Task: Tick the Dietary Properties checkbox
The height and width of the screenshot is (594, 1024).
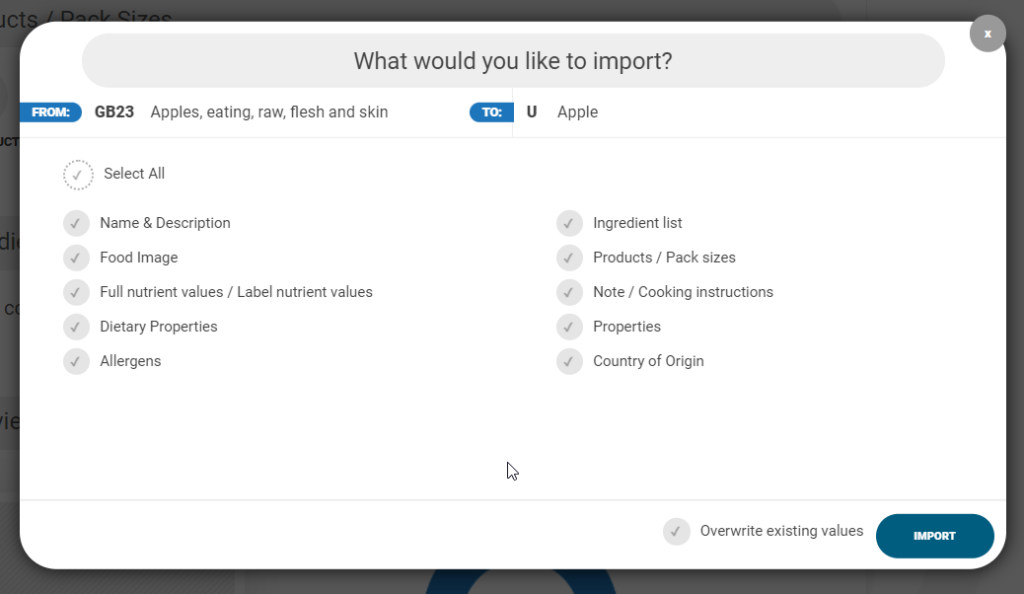Action: [x=77, y=327]
